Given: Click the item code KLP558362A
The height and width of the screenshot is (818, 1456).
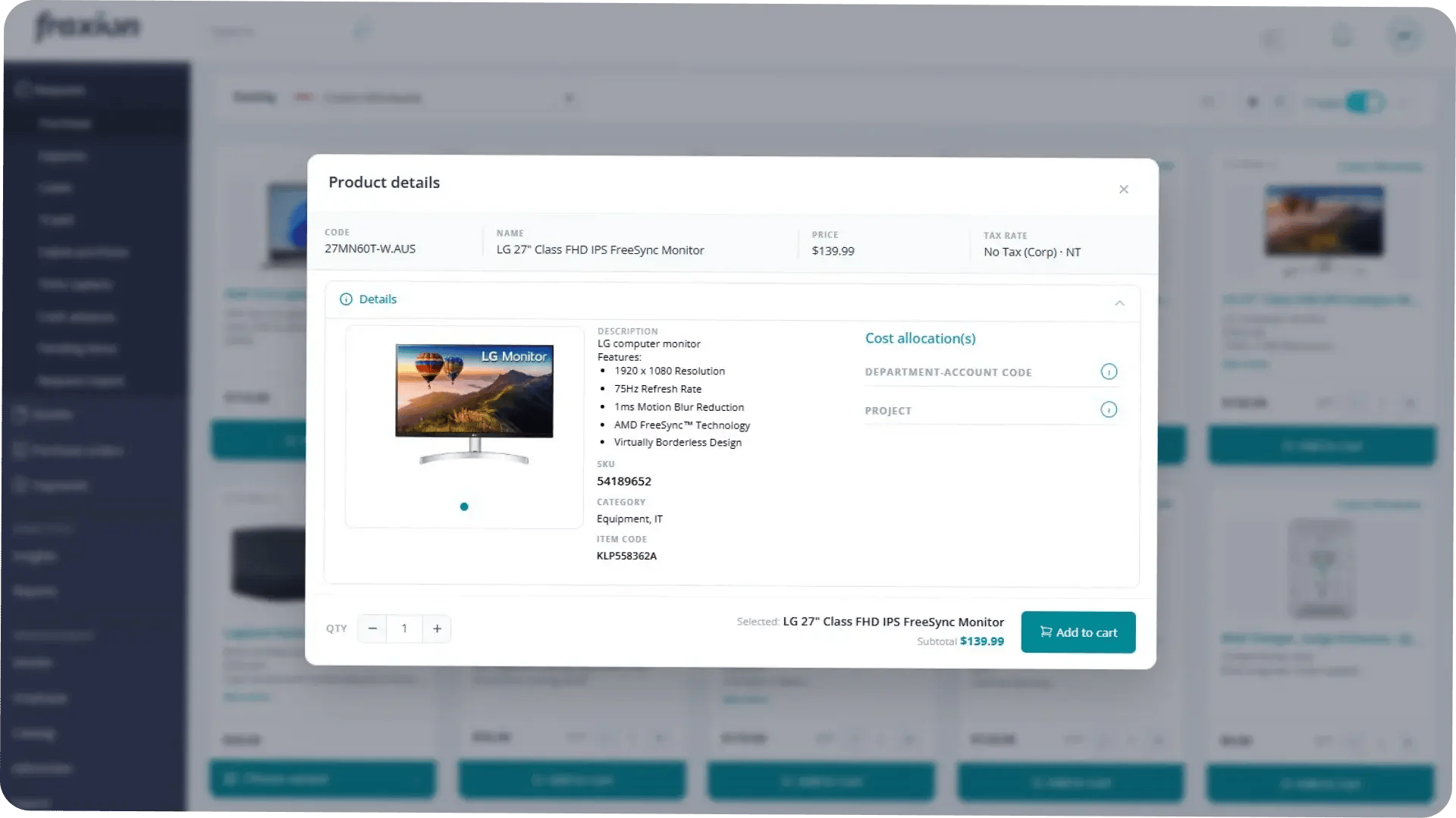Looking at the screenshot, I should (x=626, y=556).
